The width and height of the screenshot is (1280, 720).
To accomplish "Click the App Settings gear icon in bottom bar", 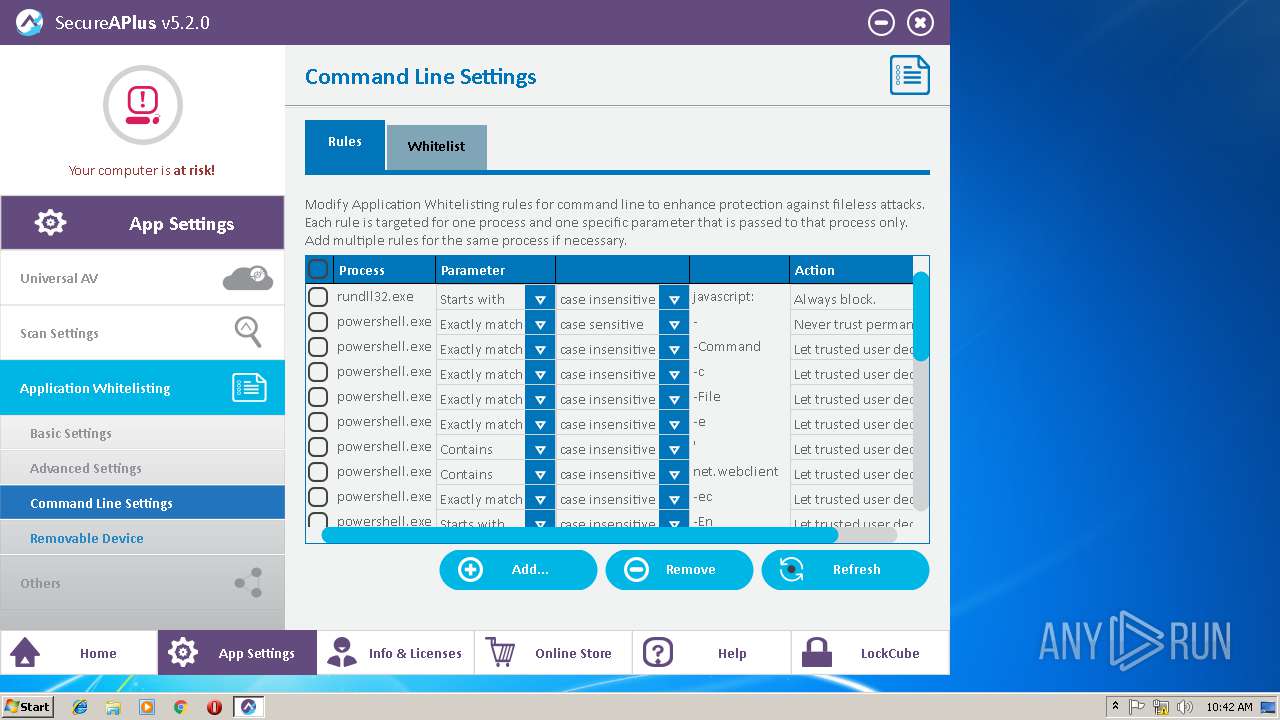I will click(183, 653).
